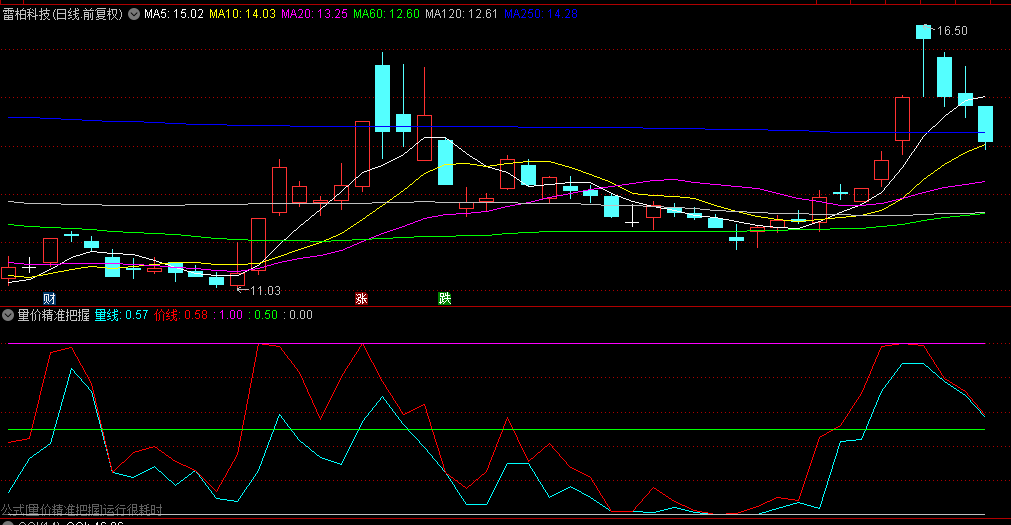Image resolution: width=1011 pixels, height=525 pixels.
Task: Select the 价线: 0.58 value
Action: 181,315
